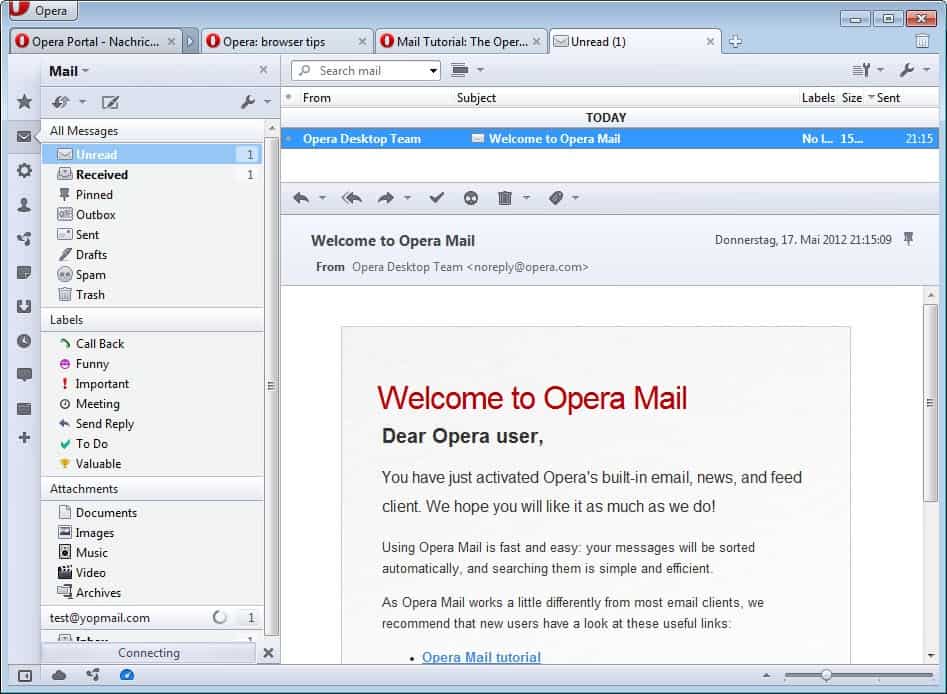Expand the Search mail dropdown arrow
The image size is (947, 694).
click(433, 71)
